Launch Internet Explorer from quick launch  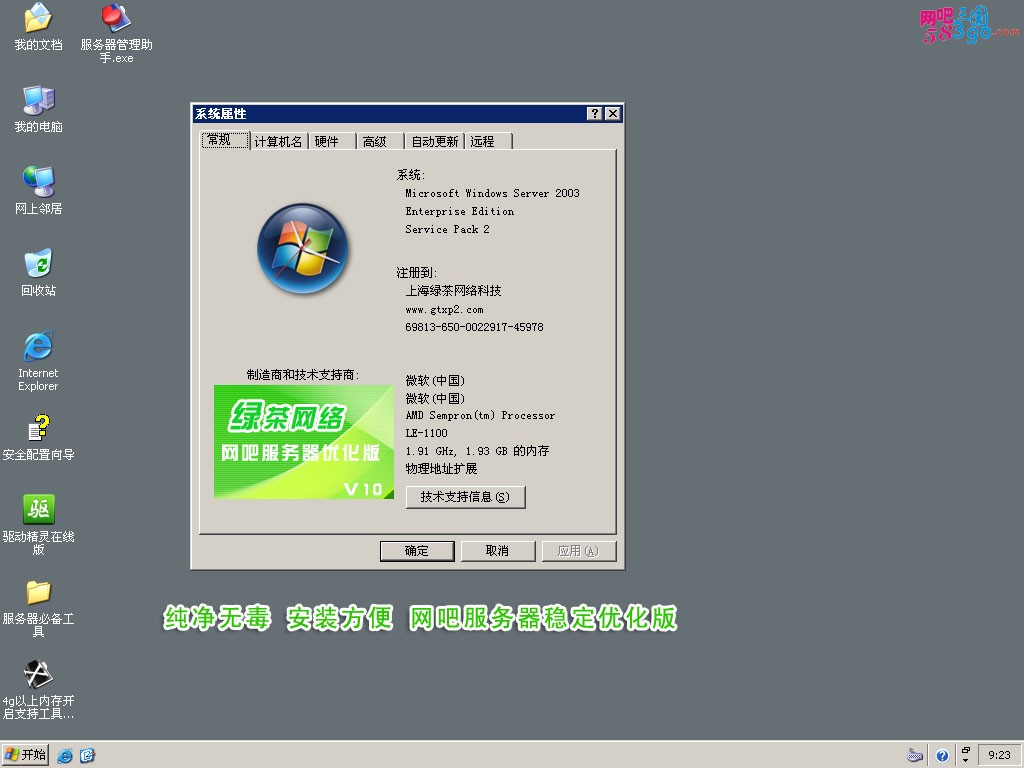pos(65,756)
